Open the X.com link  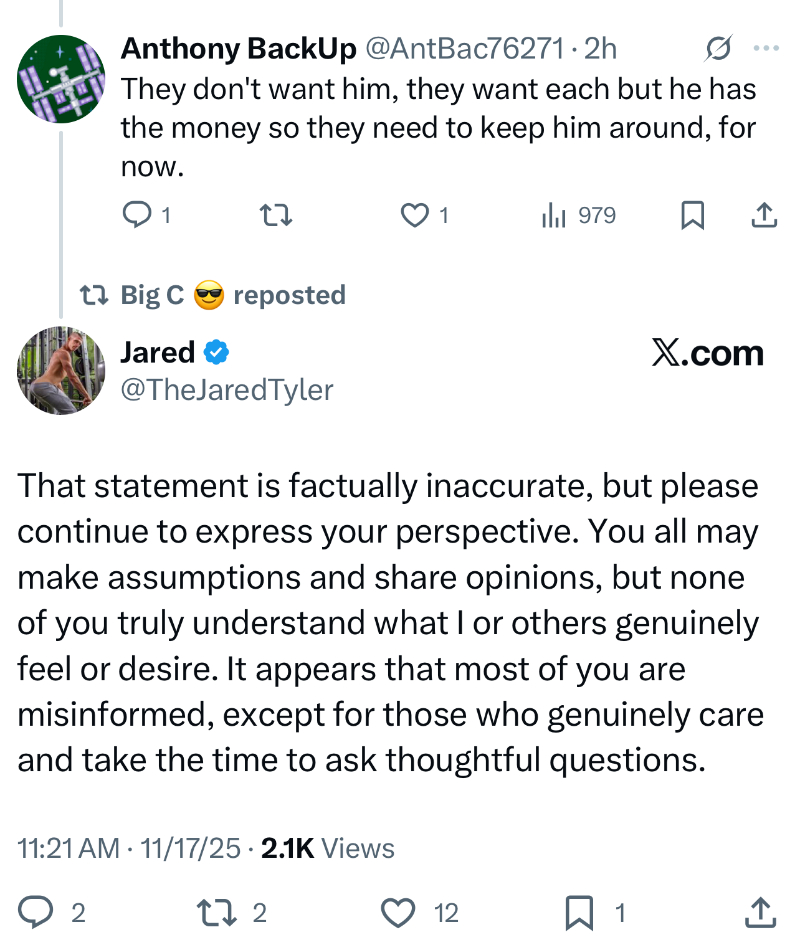[707, 353]
